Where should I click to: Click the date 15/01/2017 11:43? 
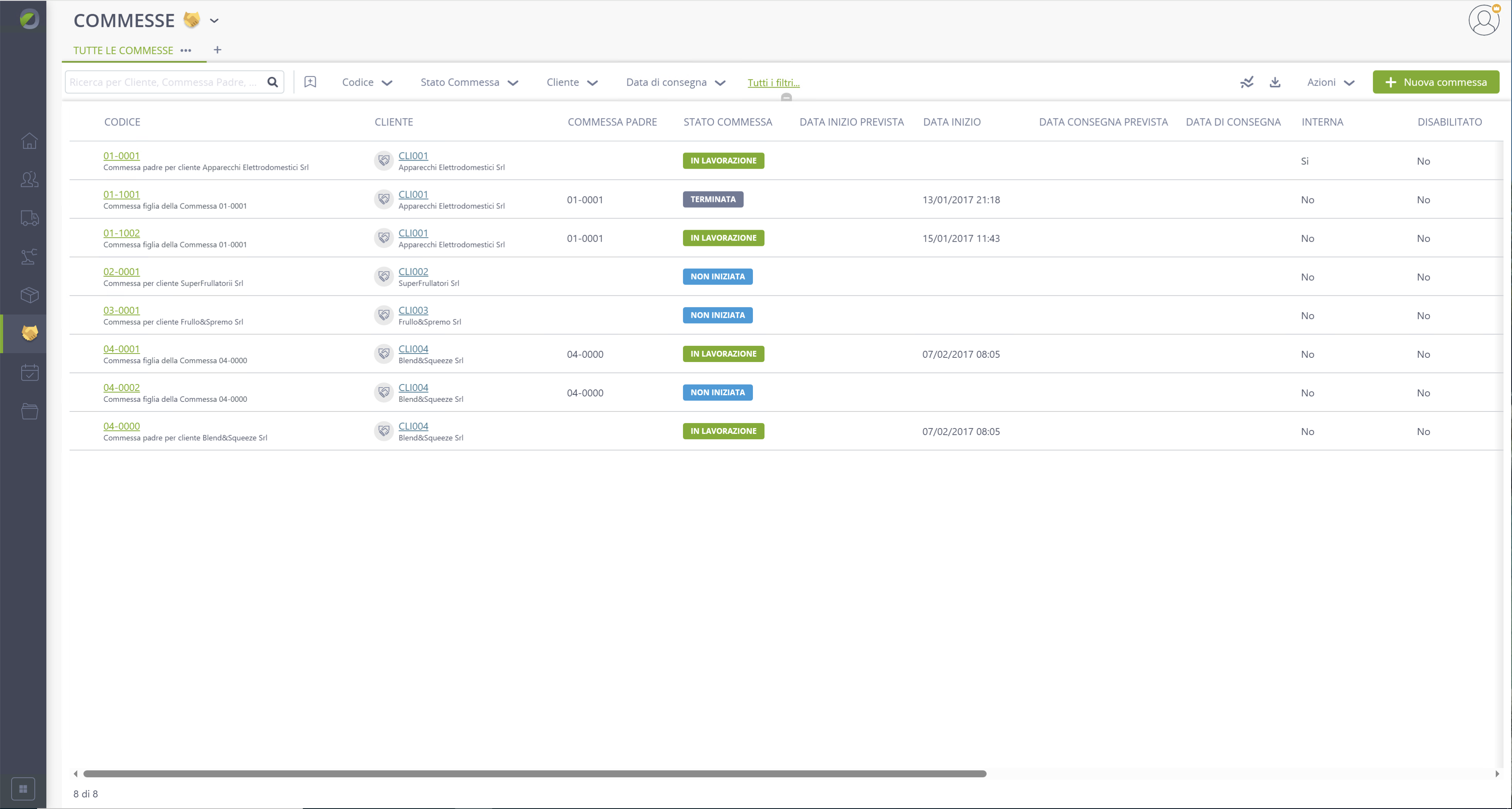[961, 238]
